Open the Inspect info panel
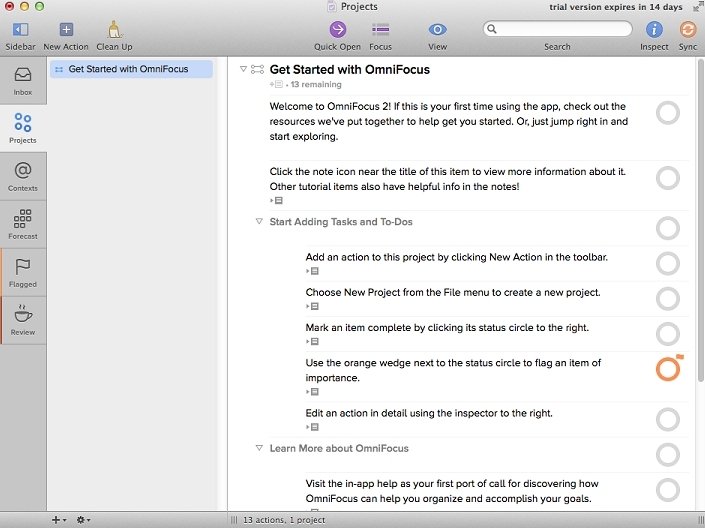Screen dimensions: 705x528 click(654, 30)
